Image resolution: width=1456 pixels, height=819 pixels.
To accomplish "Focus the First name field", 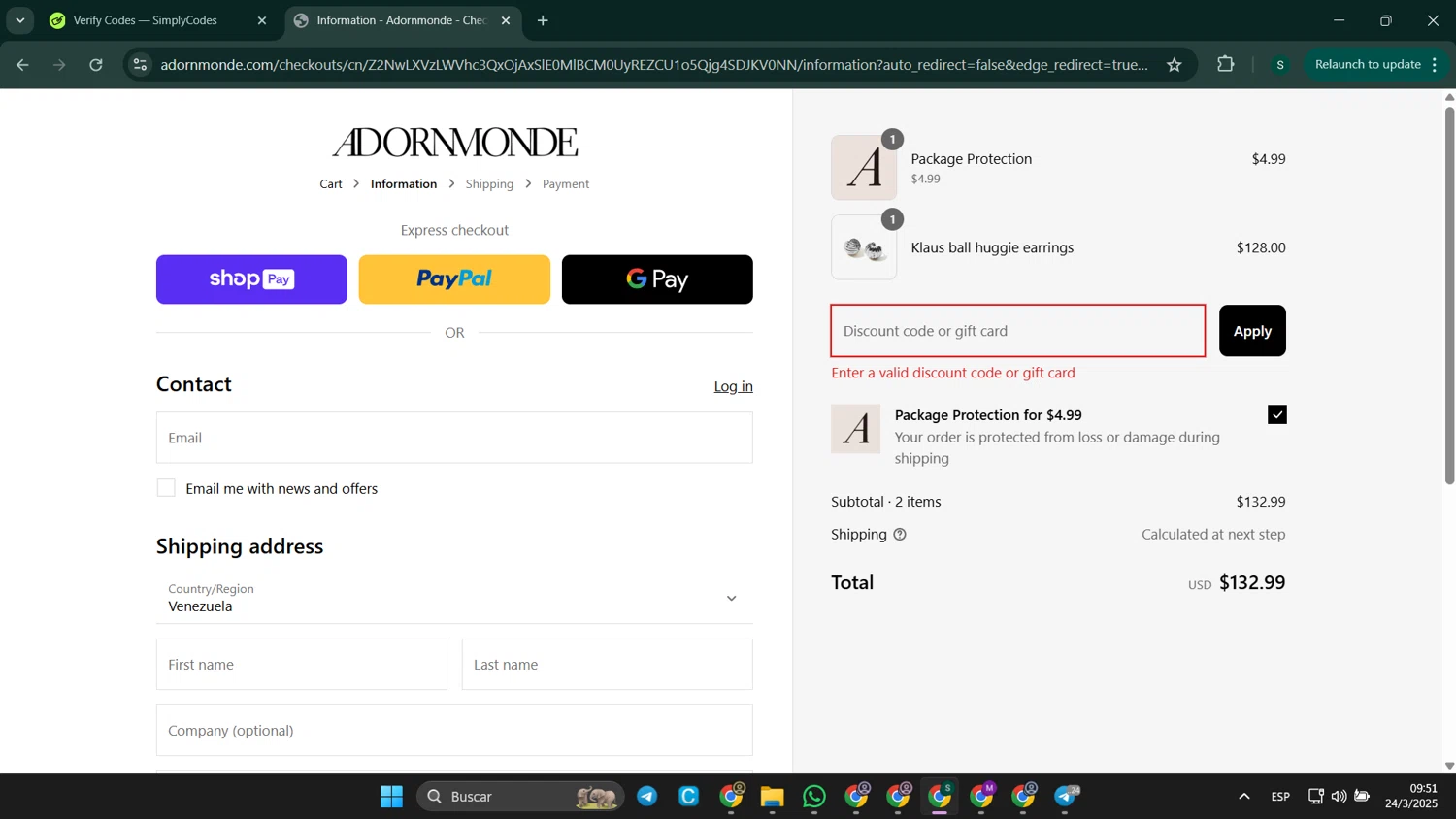I will click(x=302, y=665).
